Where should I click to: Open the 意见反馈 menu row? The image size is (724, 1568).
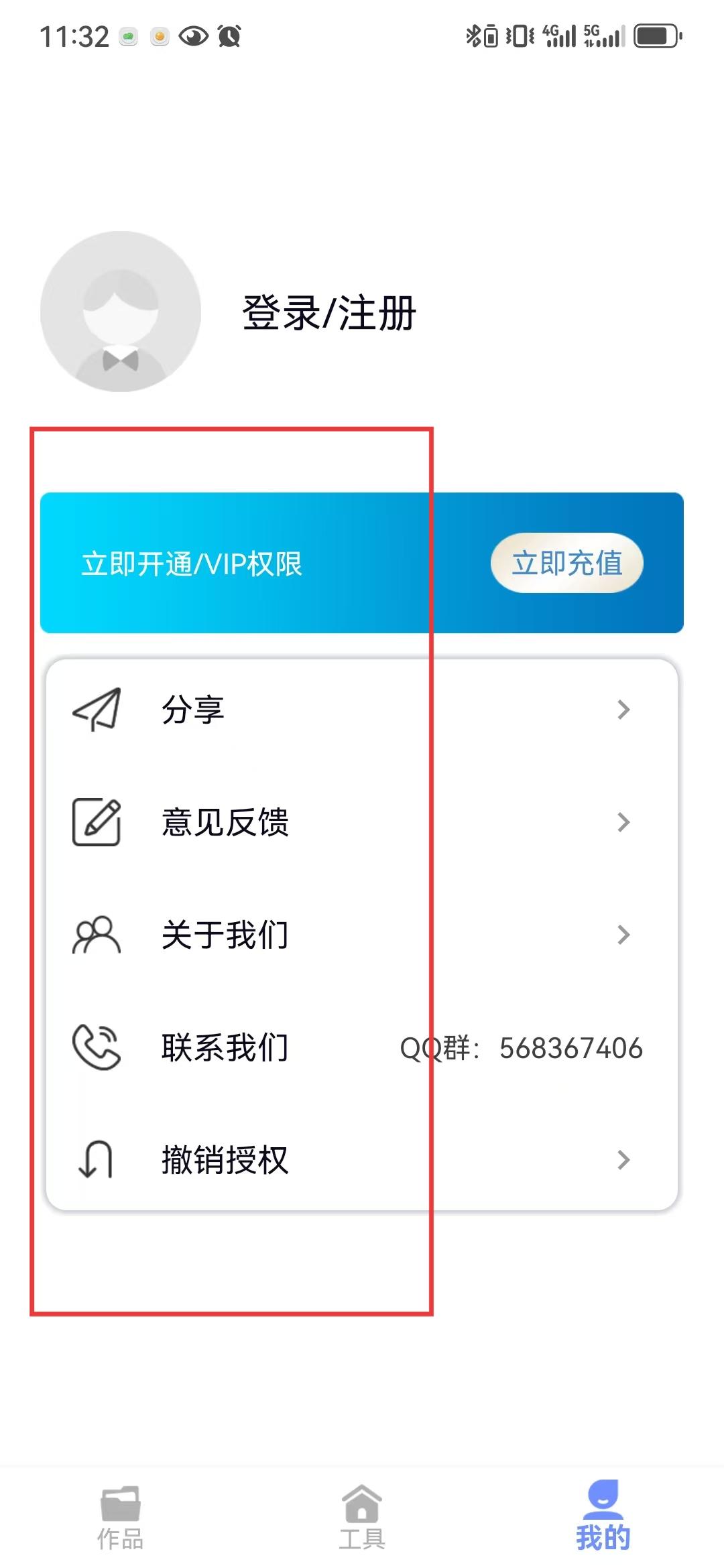(362, 822)
